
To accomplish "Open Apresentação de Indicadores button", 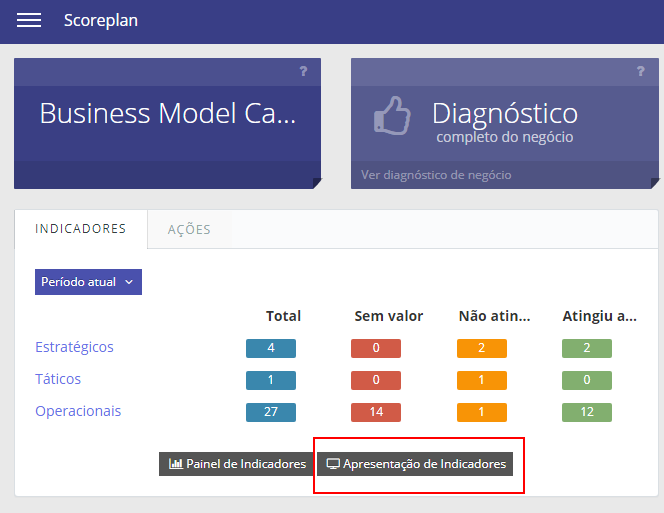I will pos(415,464).
